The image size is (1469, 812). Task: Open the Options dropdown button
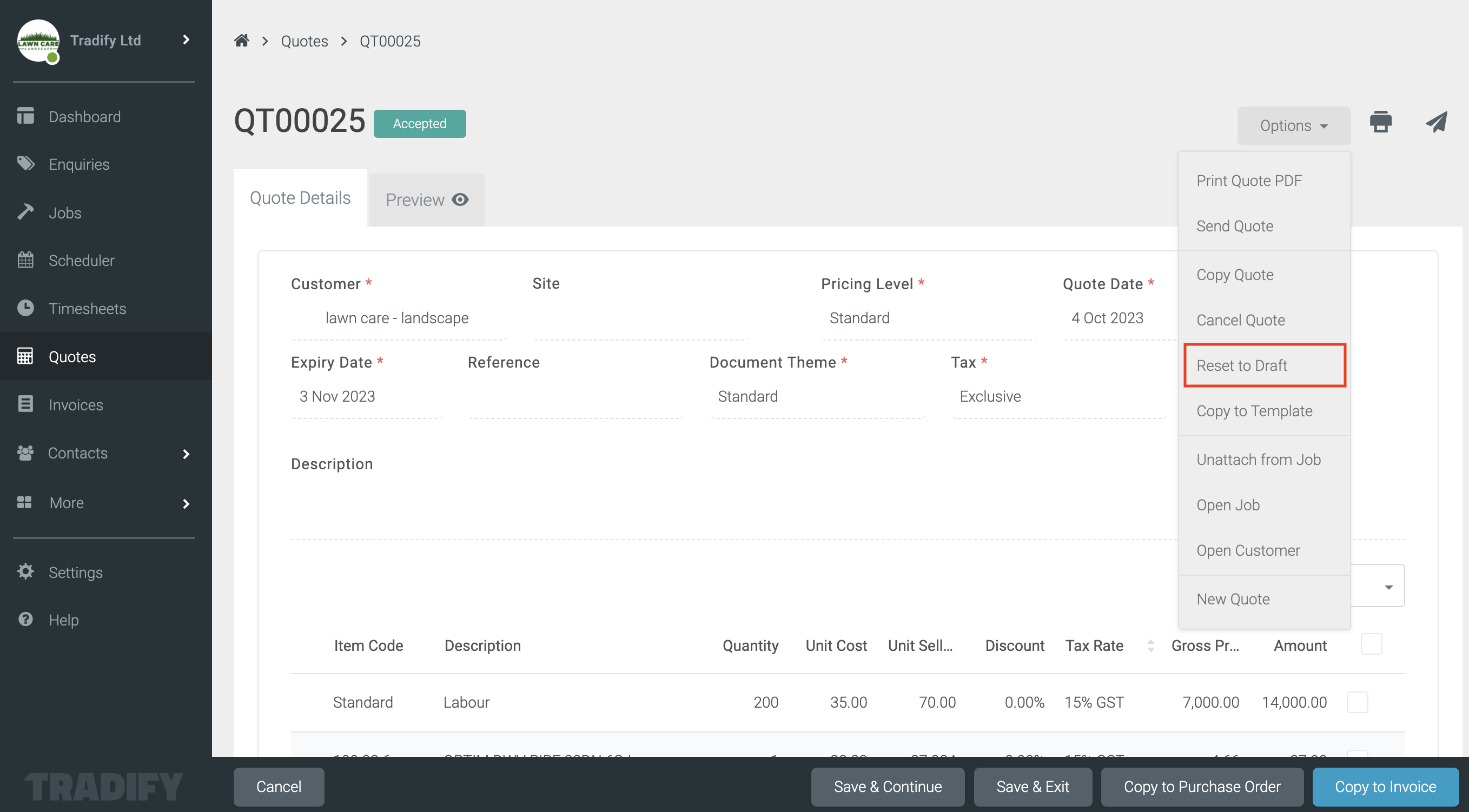pos(1293,125)
